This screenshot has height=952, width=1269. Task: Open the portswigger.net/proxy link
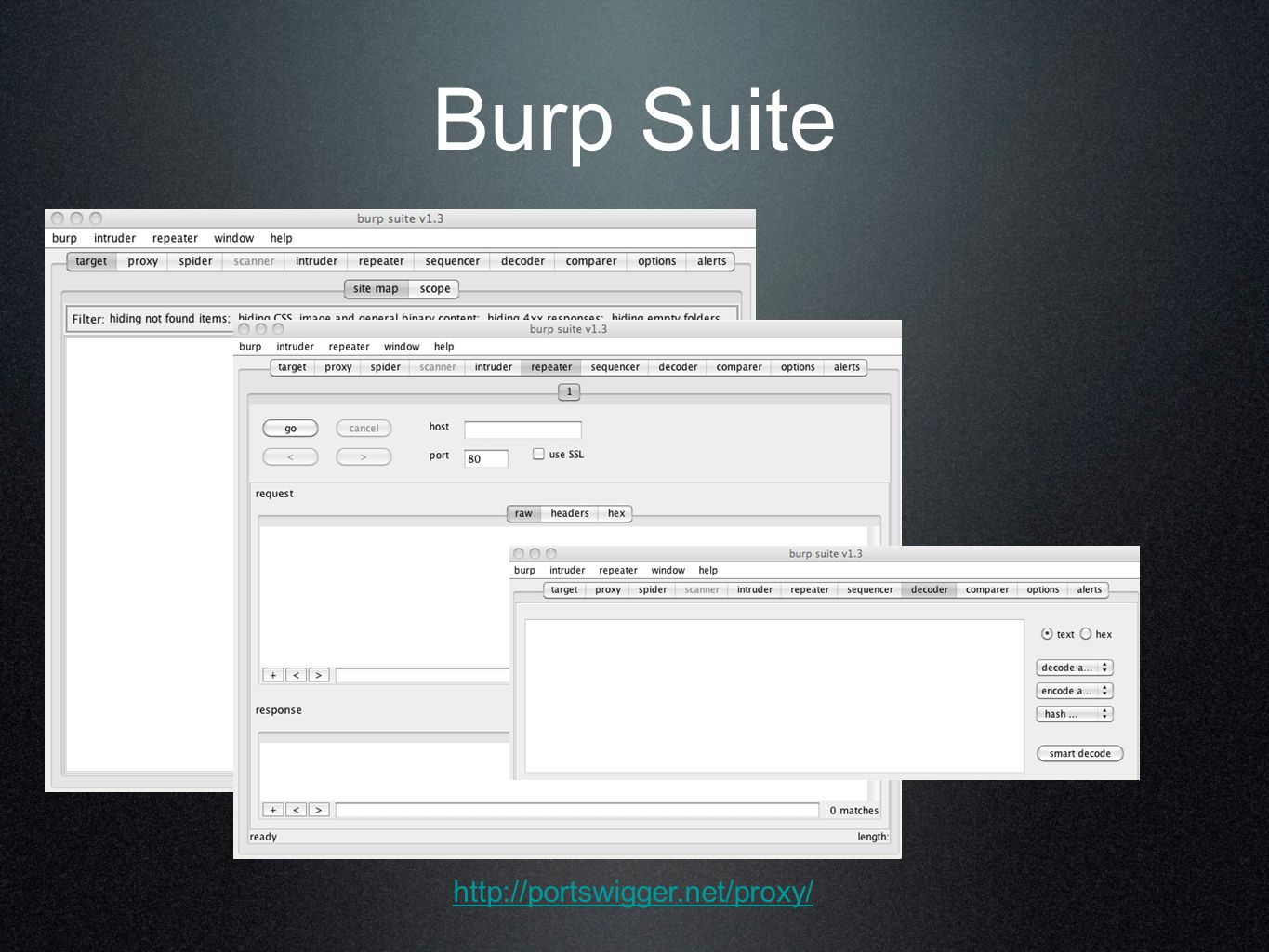(633, 892)
